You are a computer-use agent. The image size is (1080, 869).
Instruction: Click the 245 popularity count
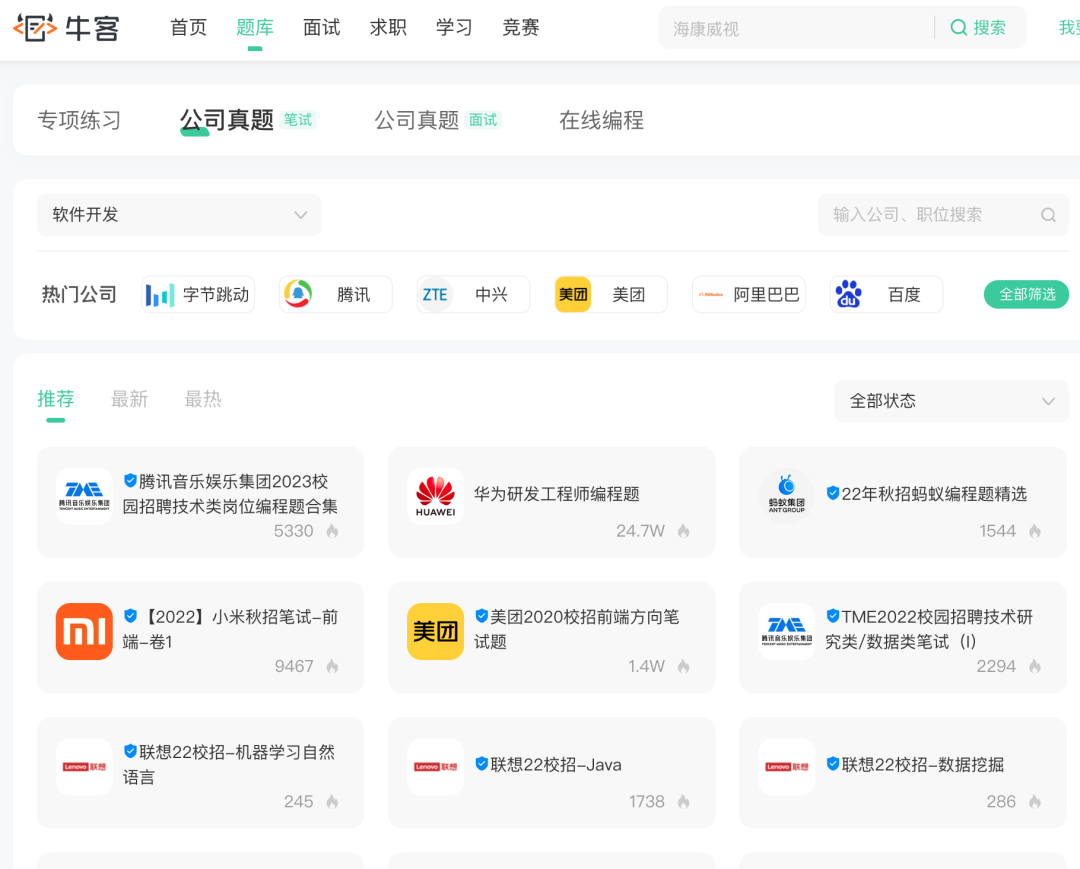pyautogui.click(x=299, y=802)
